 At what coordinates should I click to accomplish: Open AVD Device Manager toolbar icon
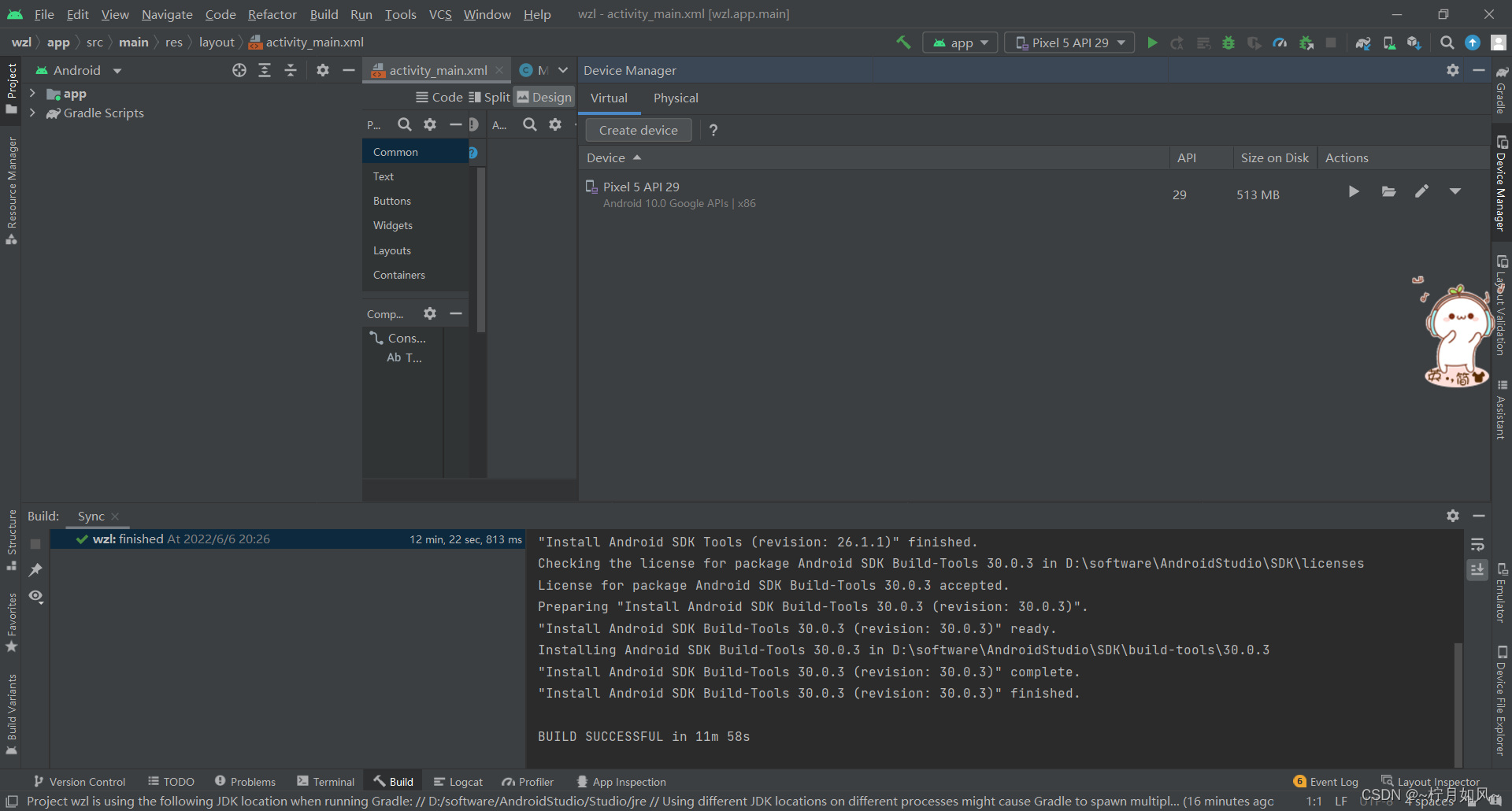tap(1389, 43)
